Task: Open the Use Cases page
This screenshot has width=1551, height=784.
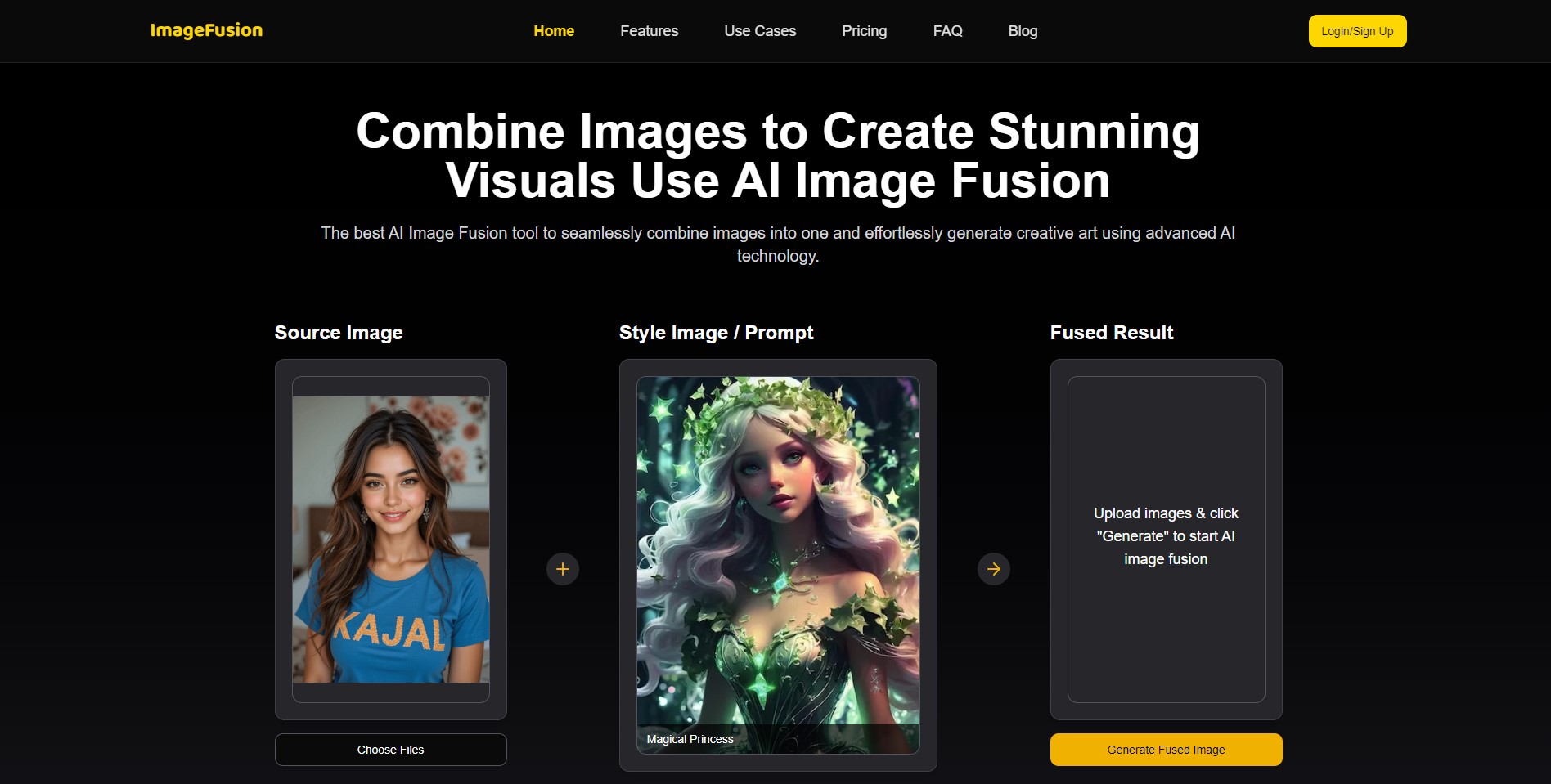Action: 760,31
